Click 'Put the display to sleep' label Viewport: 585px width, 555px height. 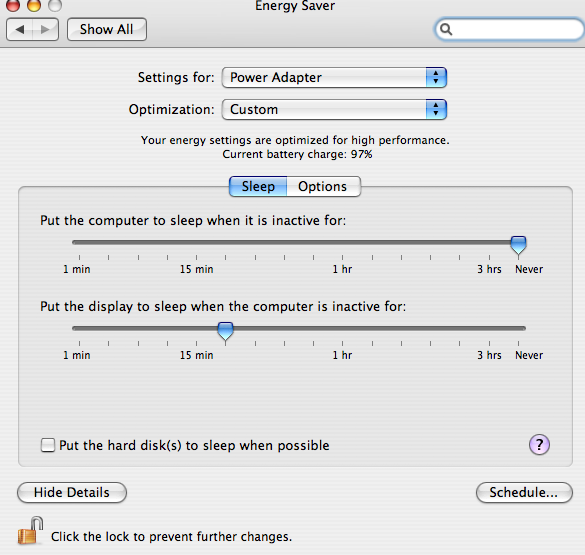pyautogui.click(x=223, y=307)
